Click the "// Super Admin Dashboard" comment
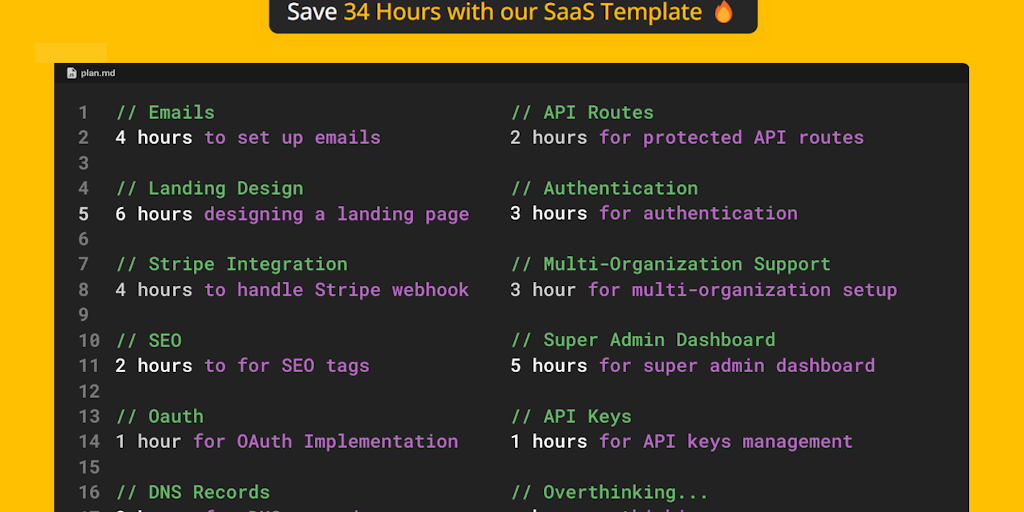This screenshot has width=1024, height=512. (643, 340)
